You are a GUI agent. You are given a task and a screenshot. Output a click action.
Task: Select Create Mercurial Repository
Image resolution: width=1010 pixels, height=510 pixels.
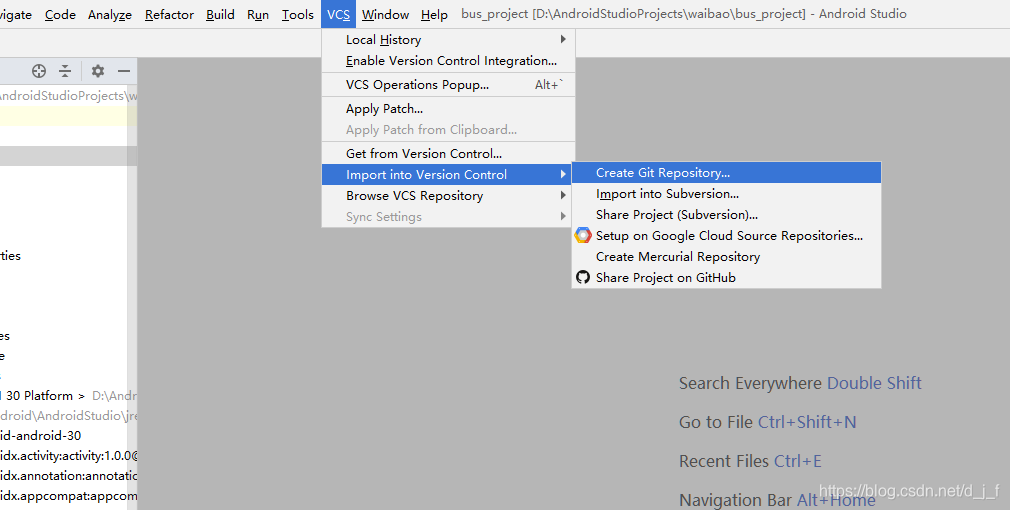point(727,256)
